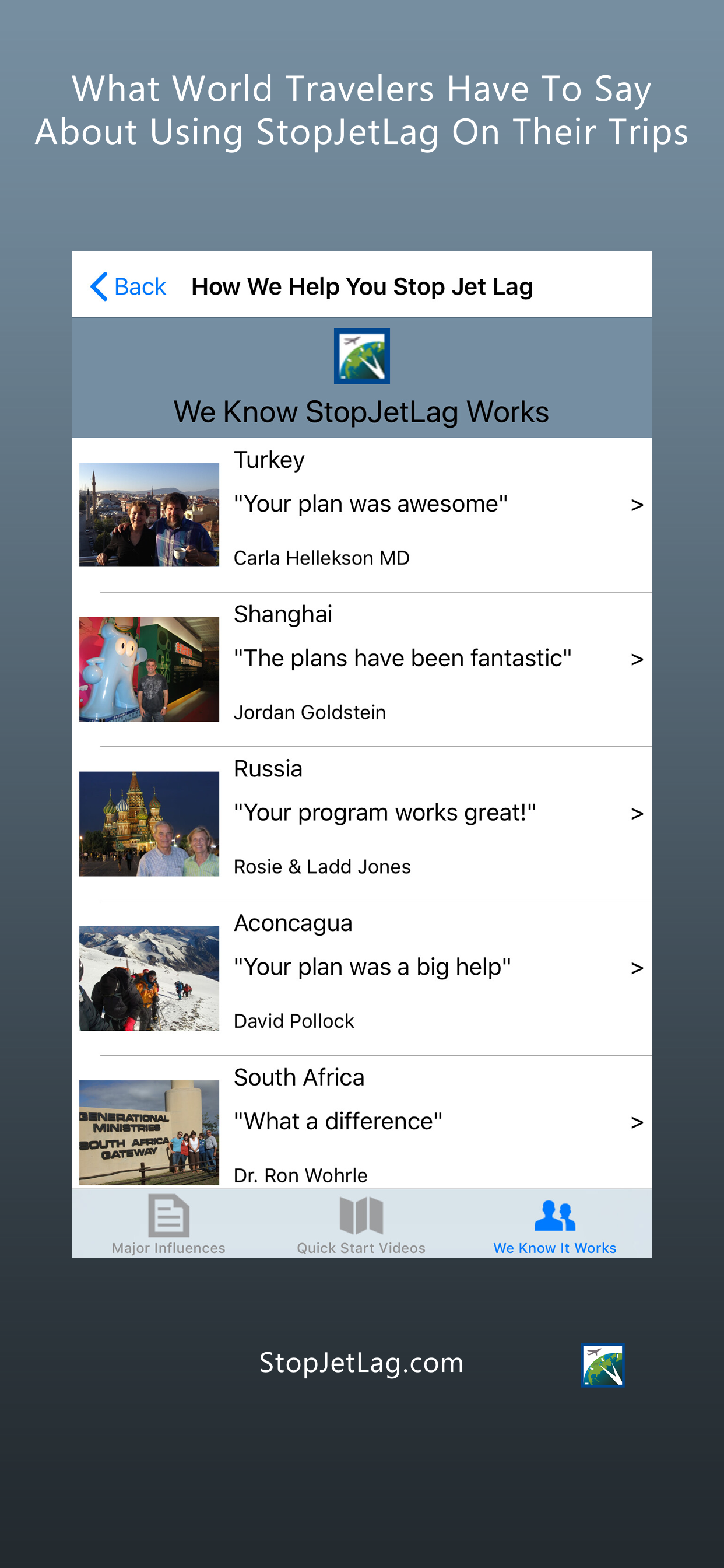Tap the How We Help You Stop Jet Lag title
The width and height of the screenshot is (724, 1568).
(x=362, y=286)
